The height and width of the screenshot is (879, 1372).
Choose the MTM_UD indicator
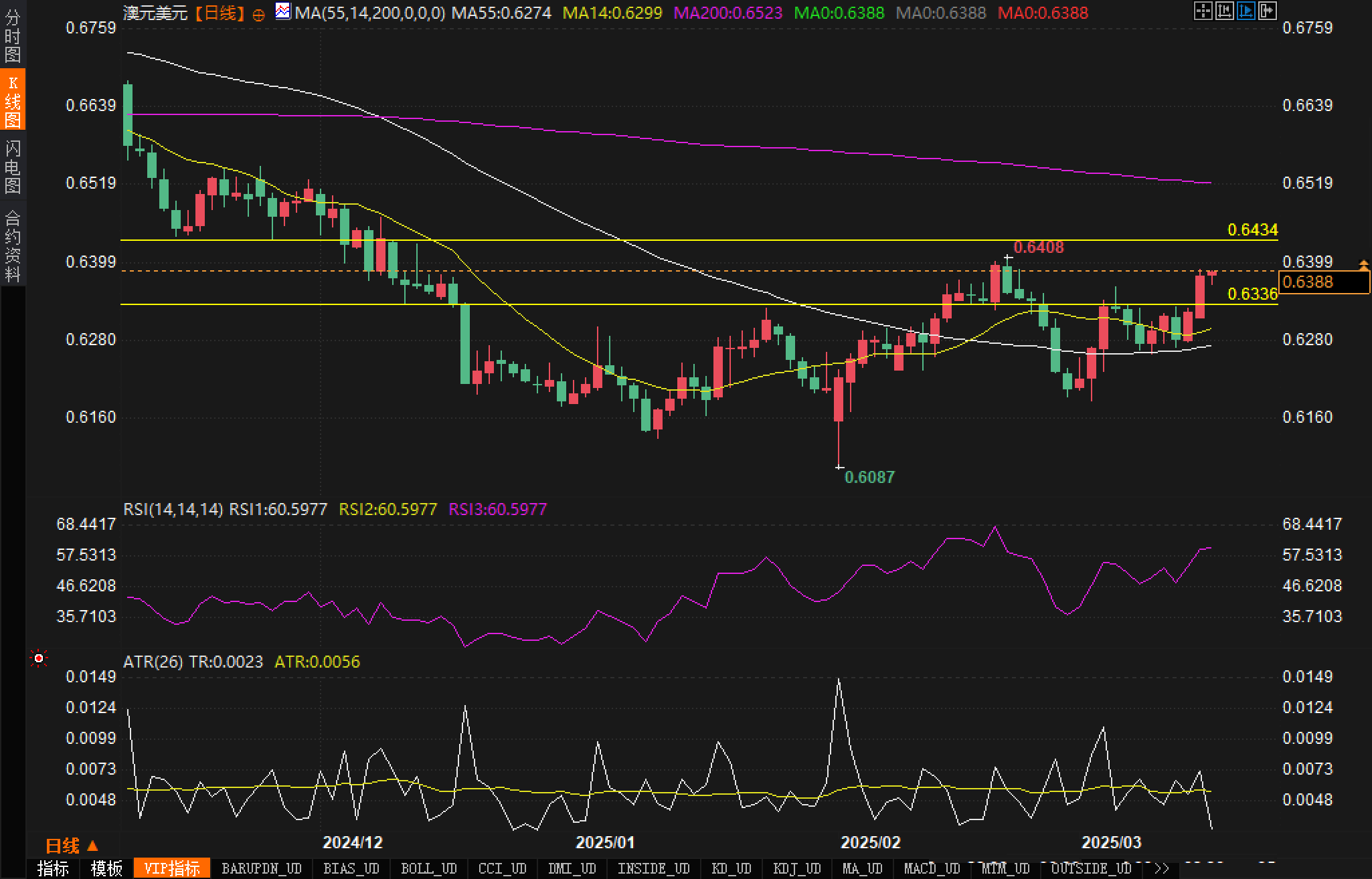tap(1005, 868)
